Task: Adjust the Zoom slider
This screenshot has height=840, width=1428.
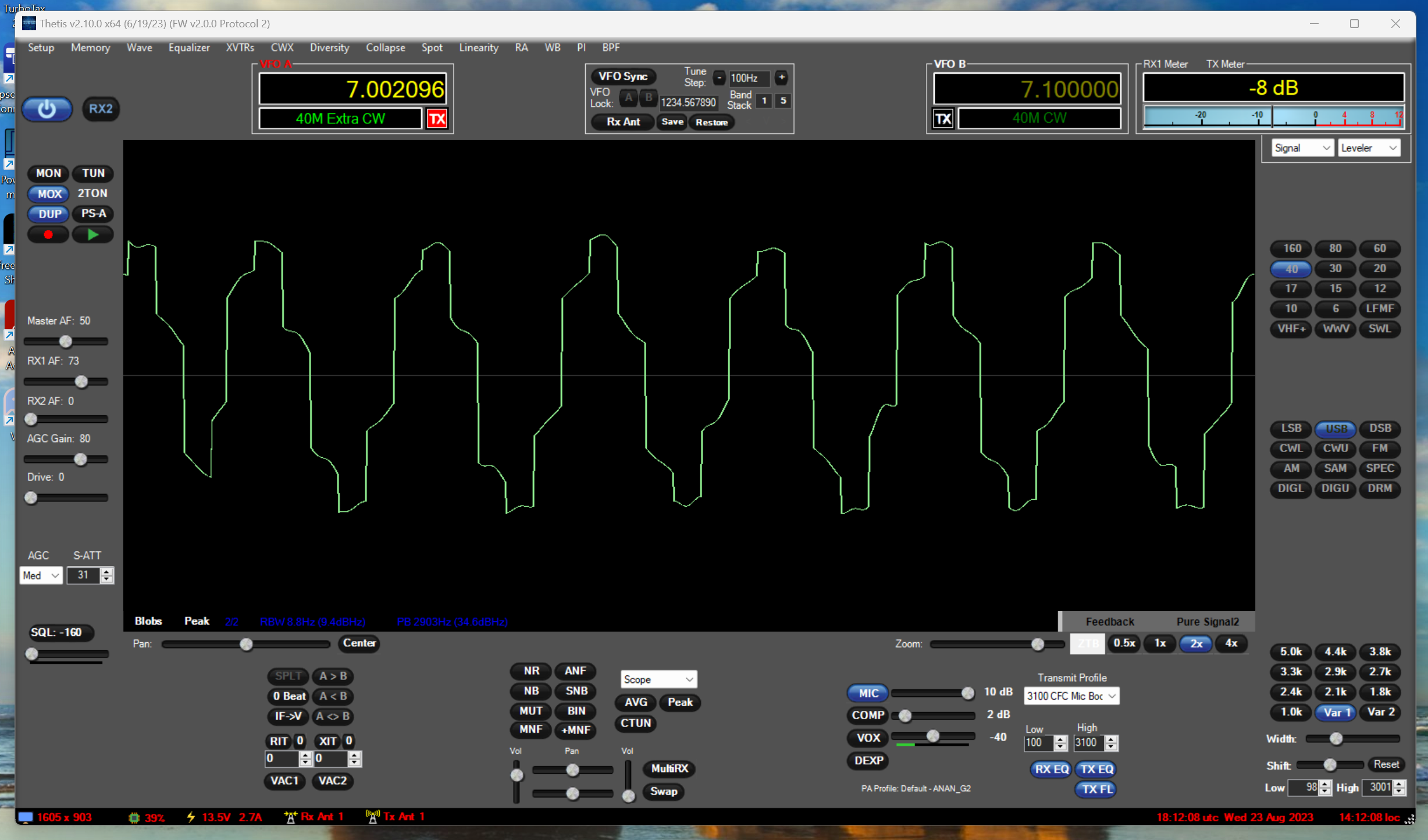Action: click(997, 644)
